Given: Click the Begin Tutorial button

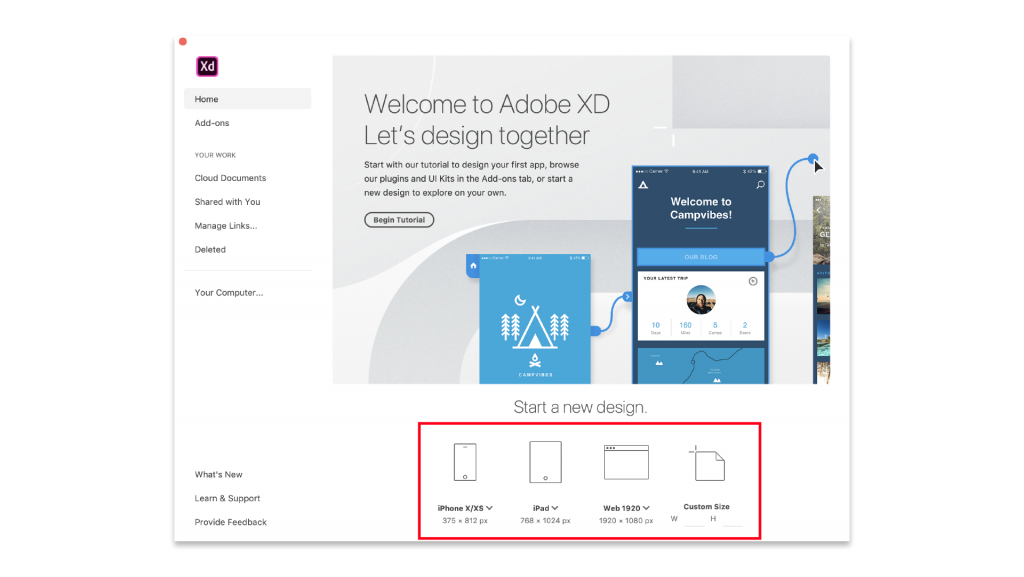Looking at the screenshot, I should [399, 220].
